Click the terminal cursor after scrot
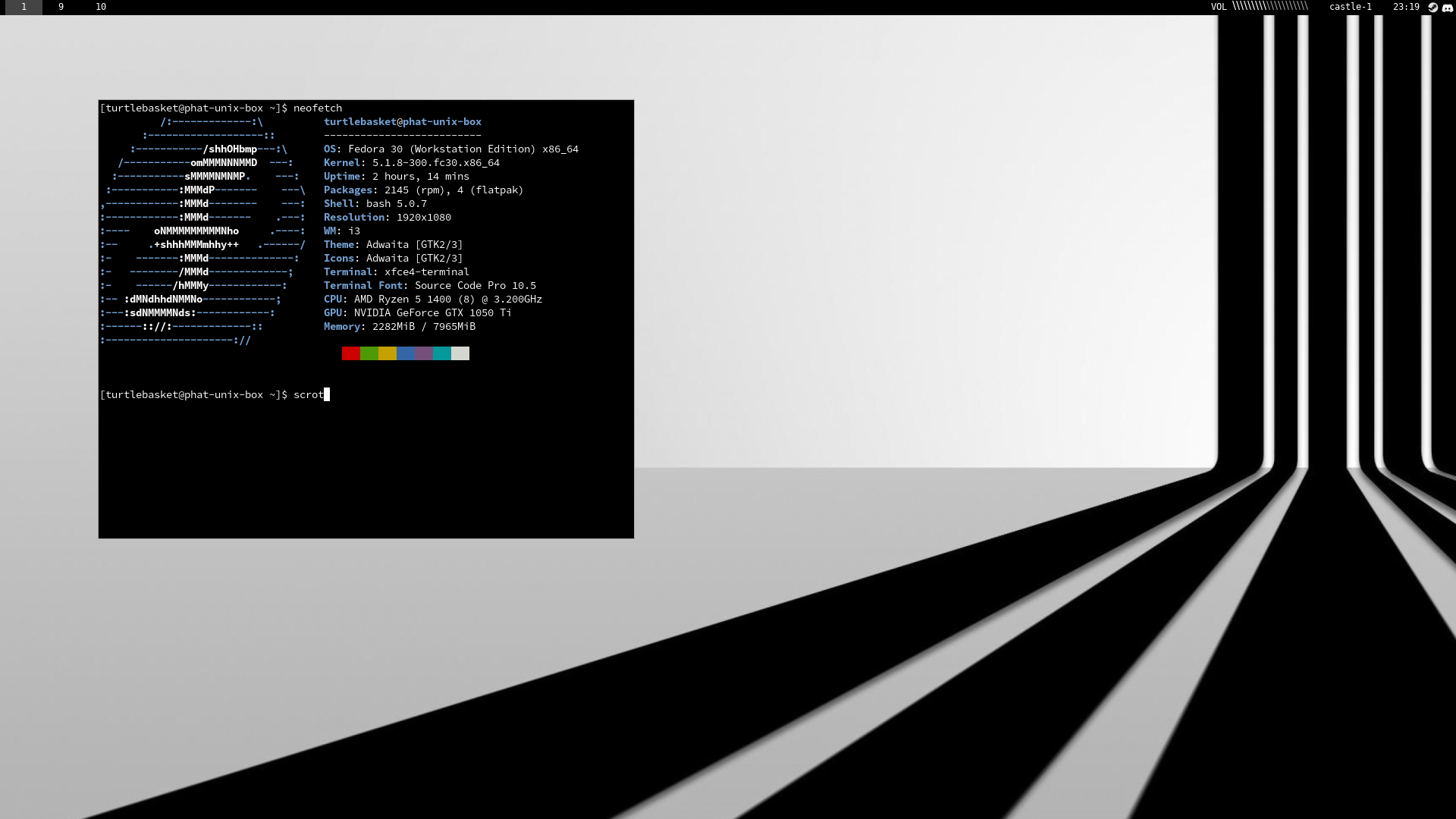The width and height of the screenshot is (1456, 819). pyautogui.click(x=327, y=394)
